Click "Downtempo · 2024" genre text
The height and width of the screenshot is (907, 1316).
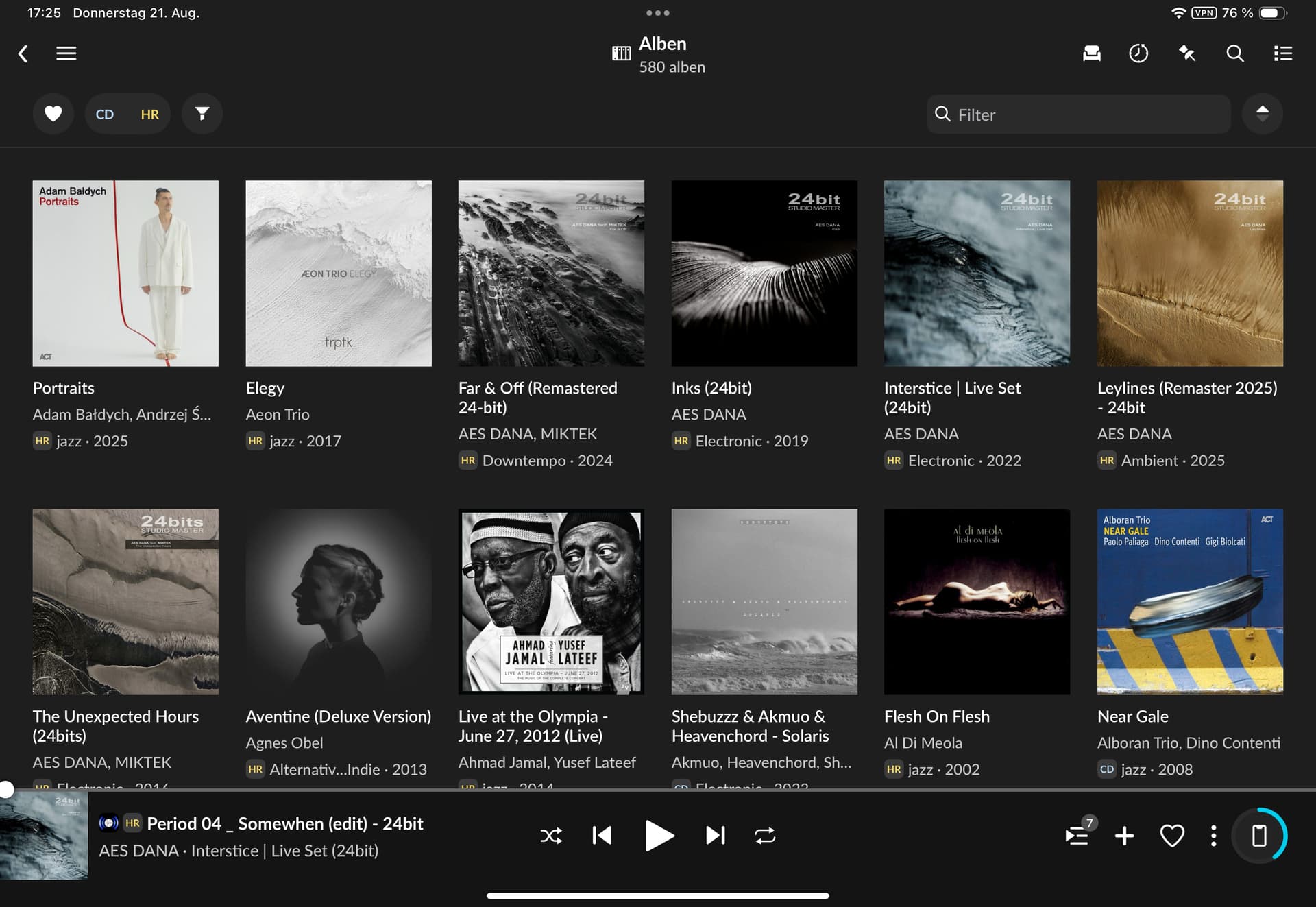pos(548,461)
